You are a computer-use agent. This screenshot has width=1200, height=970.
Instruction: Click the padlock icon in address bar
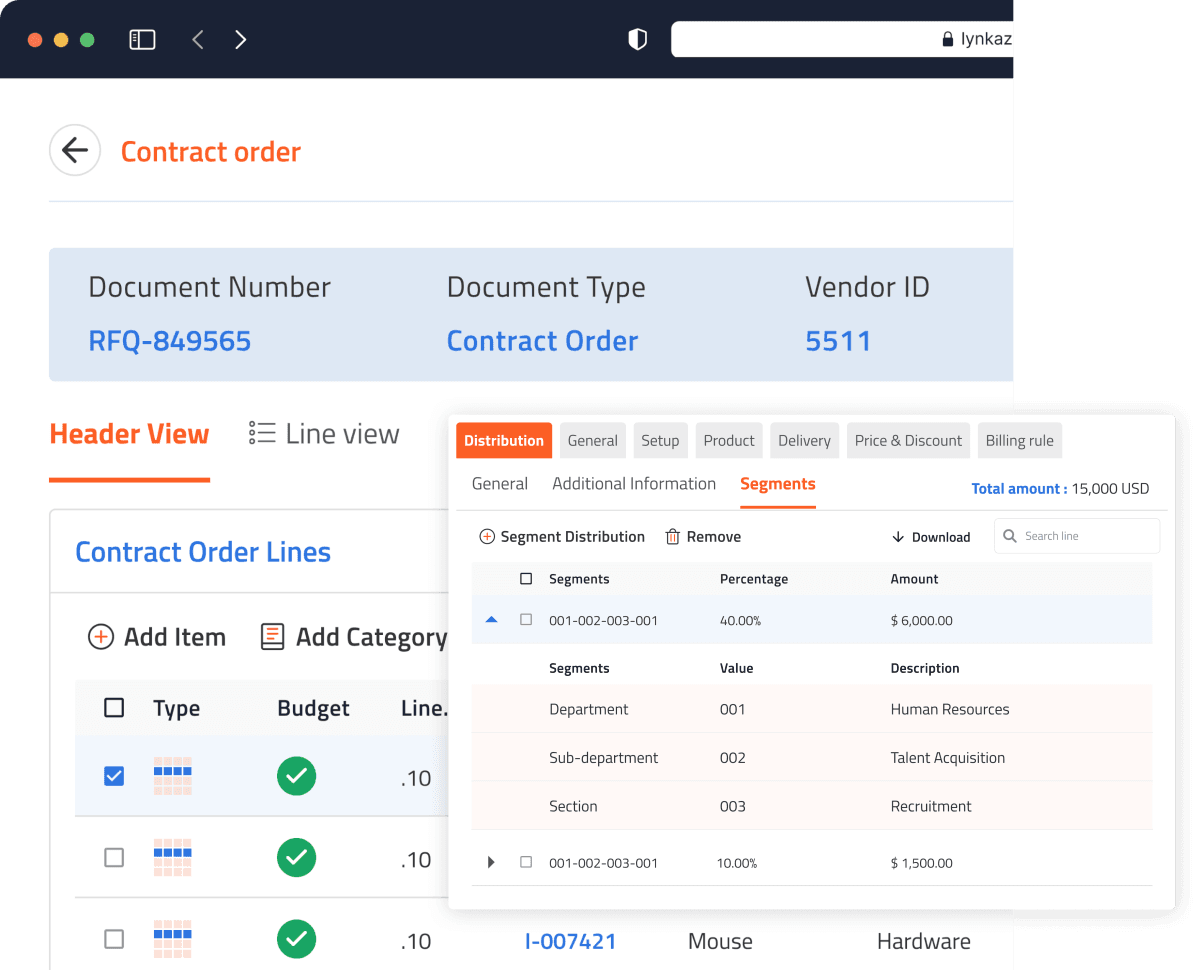(x=948, y=40)
